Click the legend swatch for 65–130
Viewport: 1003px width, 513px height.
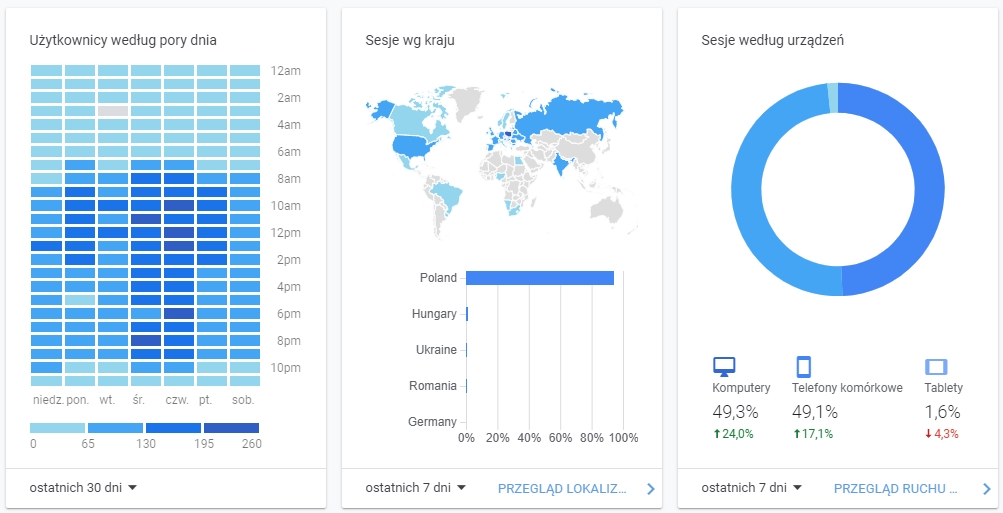[115, 428]
